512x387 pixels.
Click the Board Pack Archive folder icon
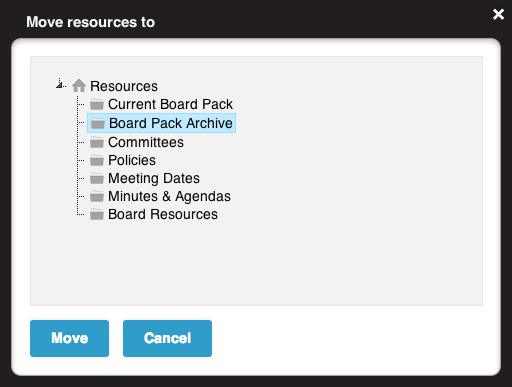click(98, 123)
